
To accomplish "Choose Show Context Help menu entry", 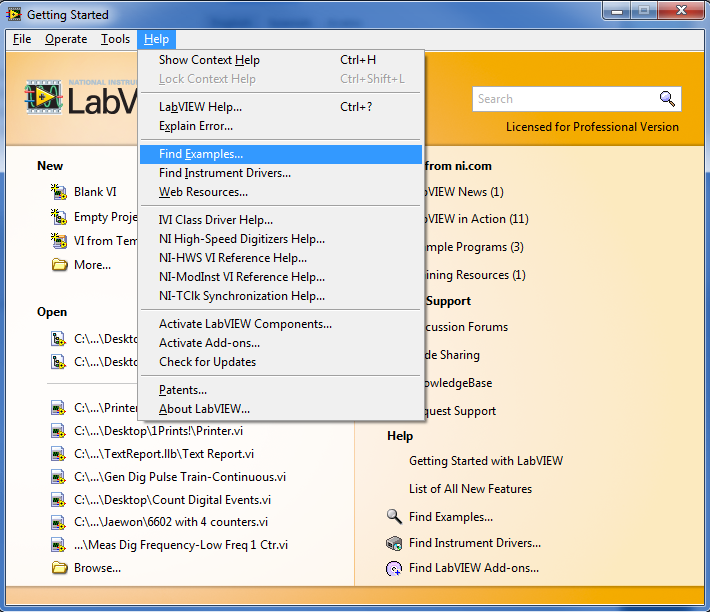I will coord(209,60).
